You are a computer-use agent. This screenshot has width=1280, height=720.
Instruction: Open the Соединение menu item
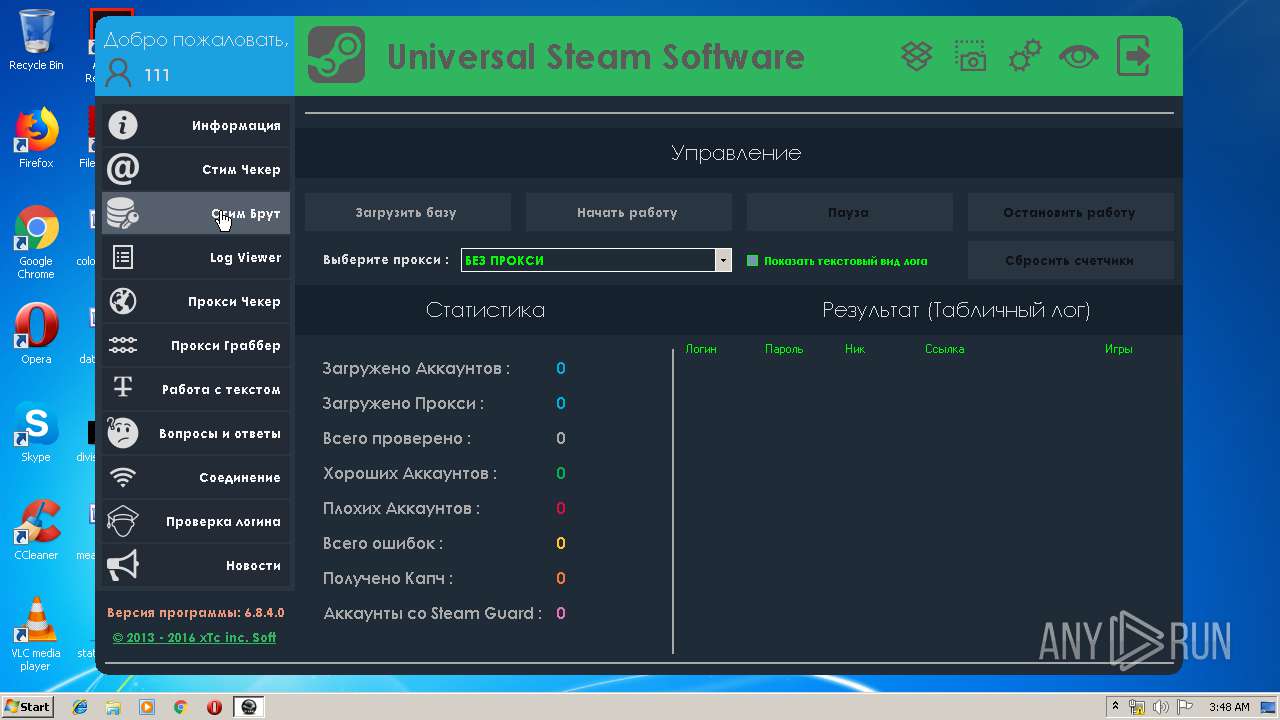196,477
